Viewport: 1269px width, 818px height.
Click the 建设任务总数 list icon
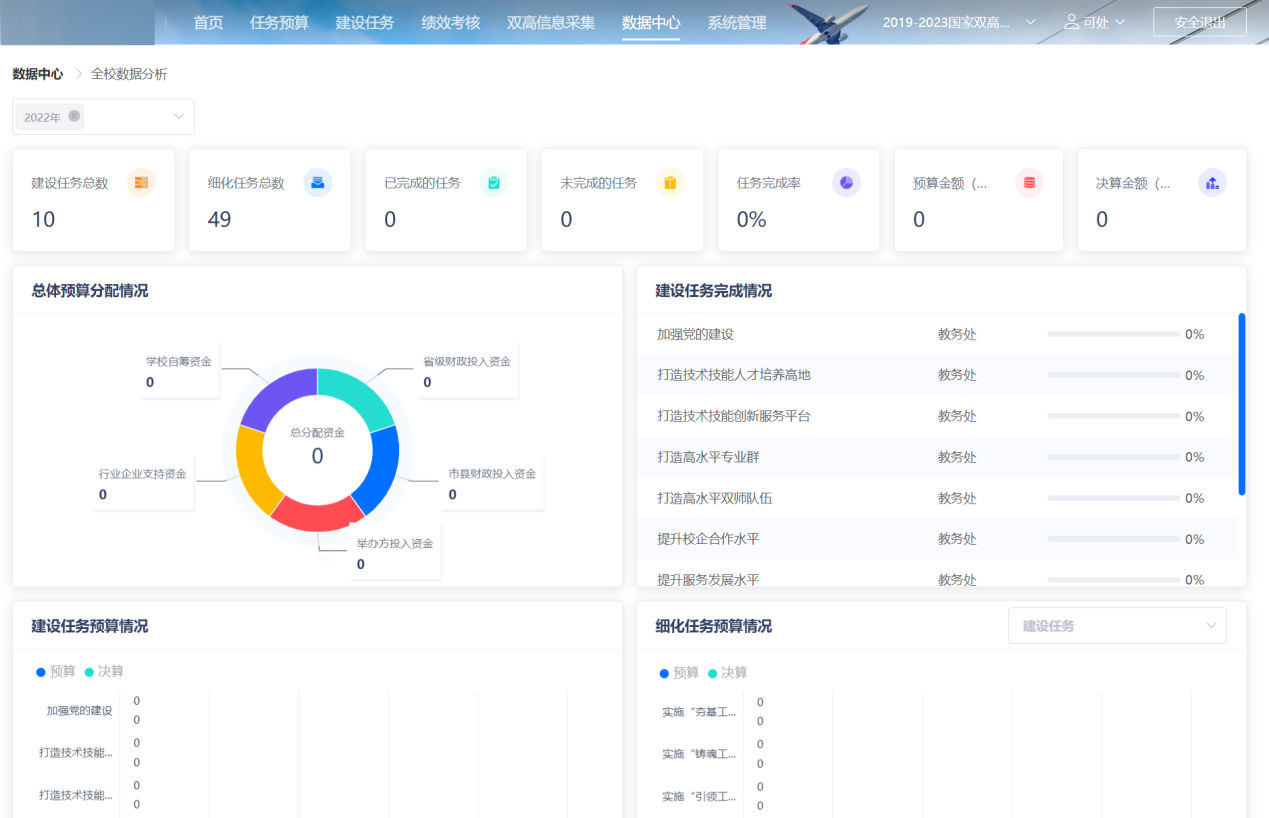[140, 184]
